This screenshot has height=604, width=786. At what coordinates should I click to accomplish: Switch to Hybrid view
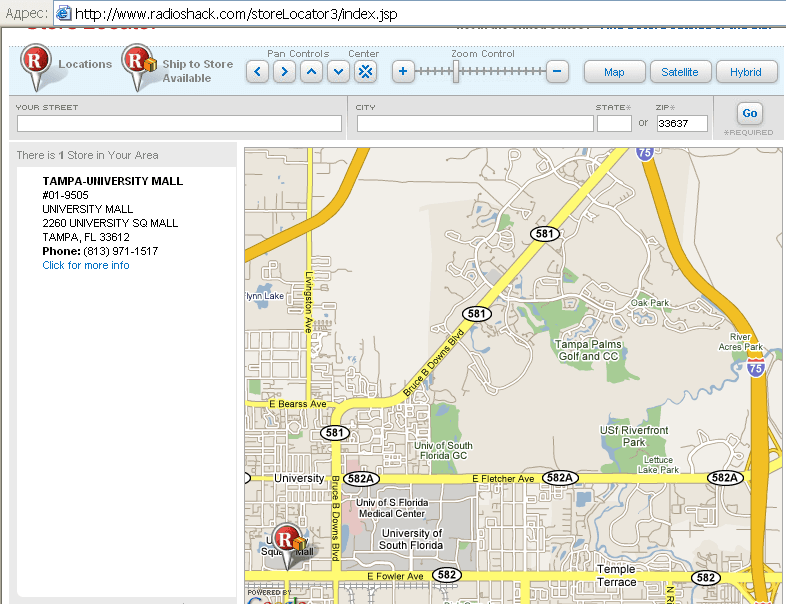click(746, 72)
